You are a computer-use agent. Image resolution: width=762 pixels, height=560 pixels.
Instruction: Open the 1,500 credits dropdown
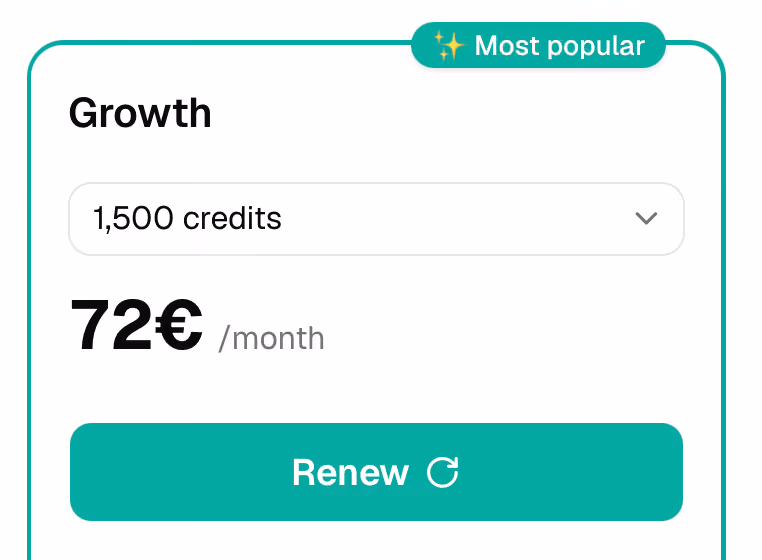pyautogui.click(x=377, y=219)
